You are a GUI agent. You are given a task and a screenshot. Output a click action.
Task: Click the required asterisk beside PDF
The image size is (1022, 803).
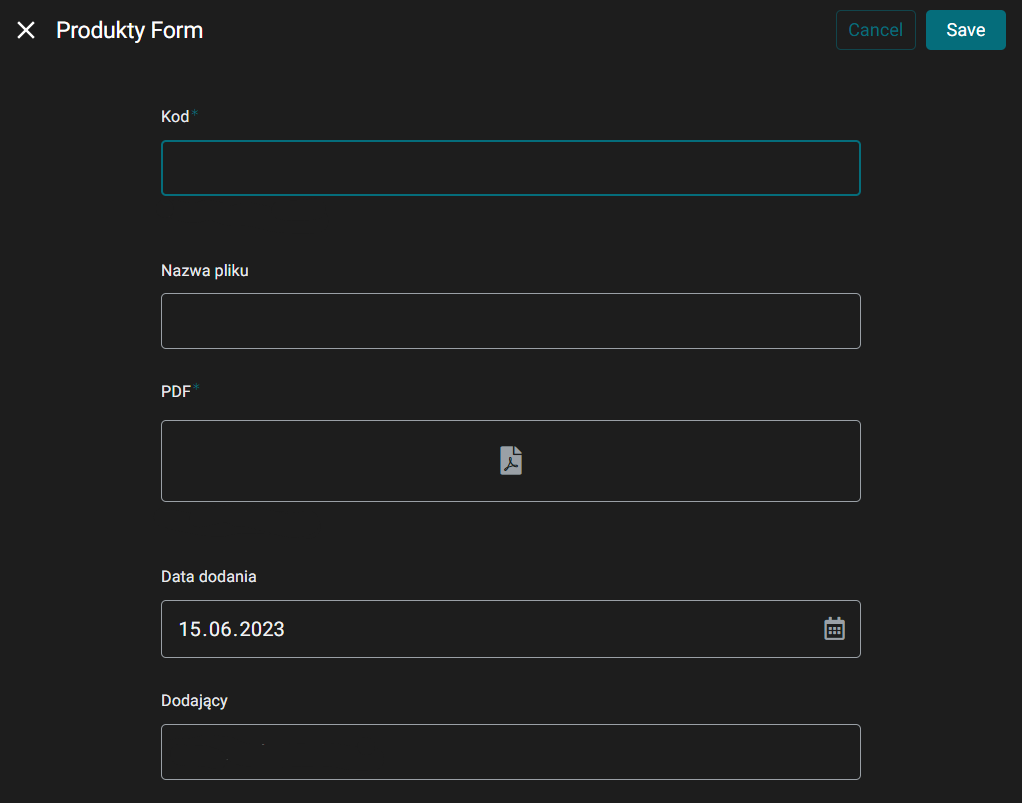(x=196, y=388)
